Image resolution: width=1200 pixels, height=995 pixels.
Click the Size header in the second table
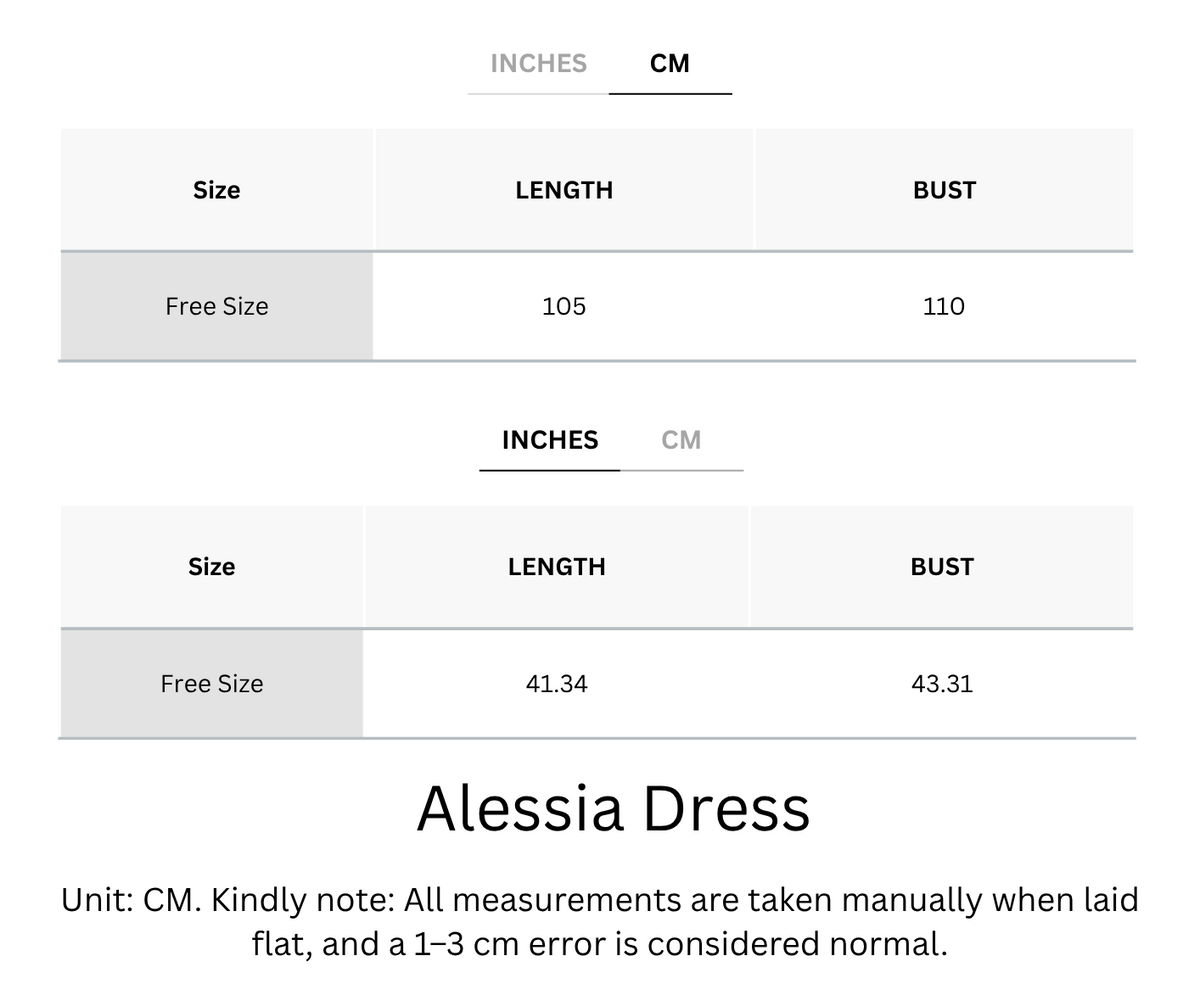[212, 567]
